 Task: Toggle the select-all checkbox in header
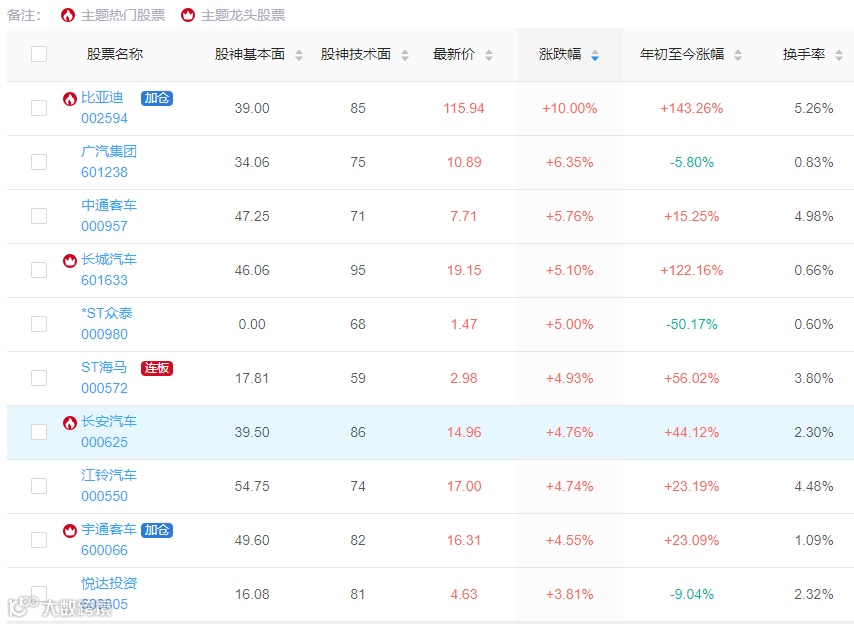(x=39, y=54)
